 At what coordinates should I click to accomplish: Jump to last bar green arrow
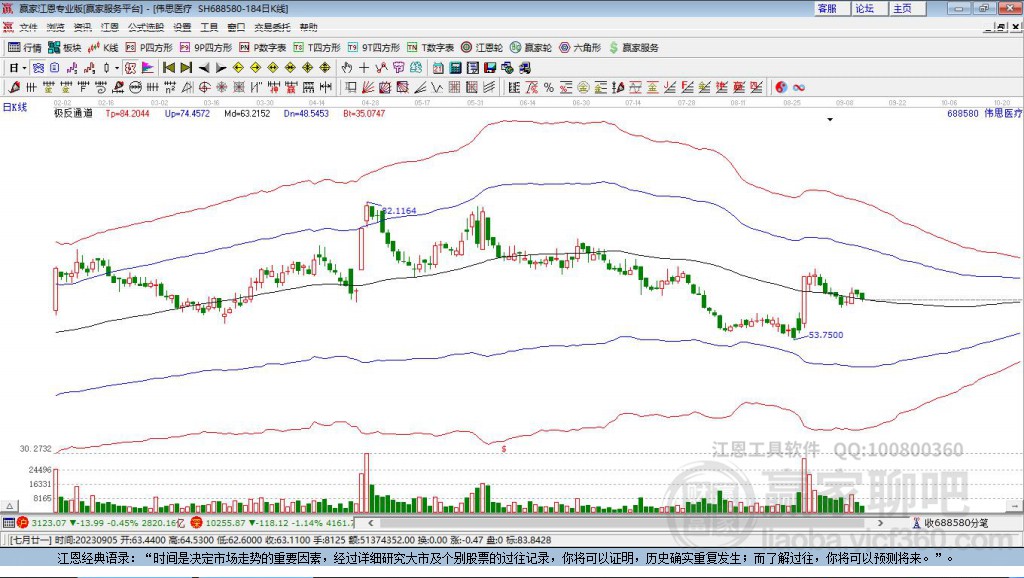click(186, 68)
